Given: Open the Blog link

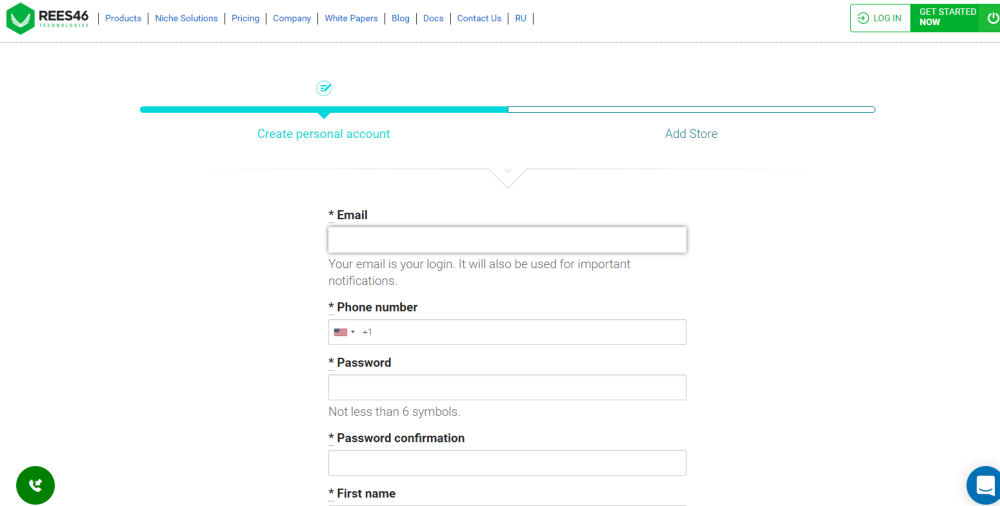Looking at the screenshot, I should [x=401, y=19].
